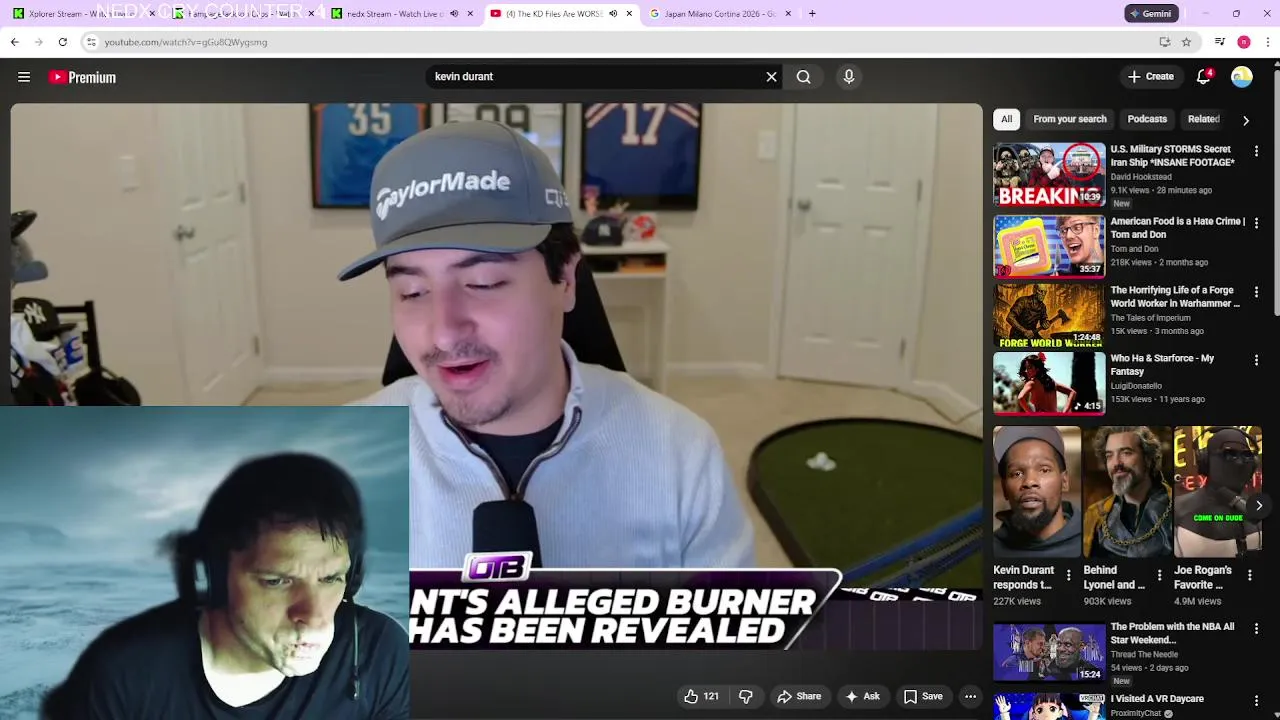Open options for 'Kevin Durant responds' Short
1280x720 pixels.
tap(1069, 575)
